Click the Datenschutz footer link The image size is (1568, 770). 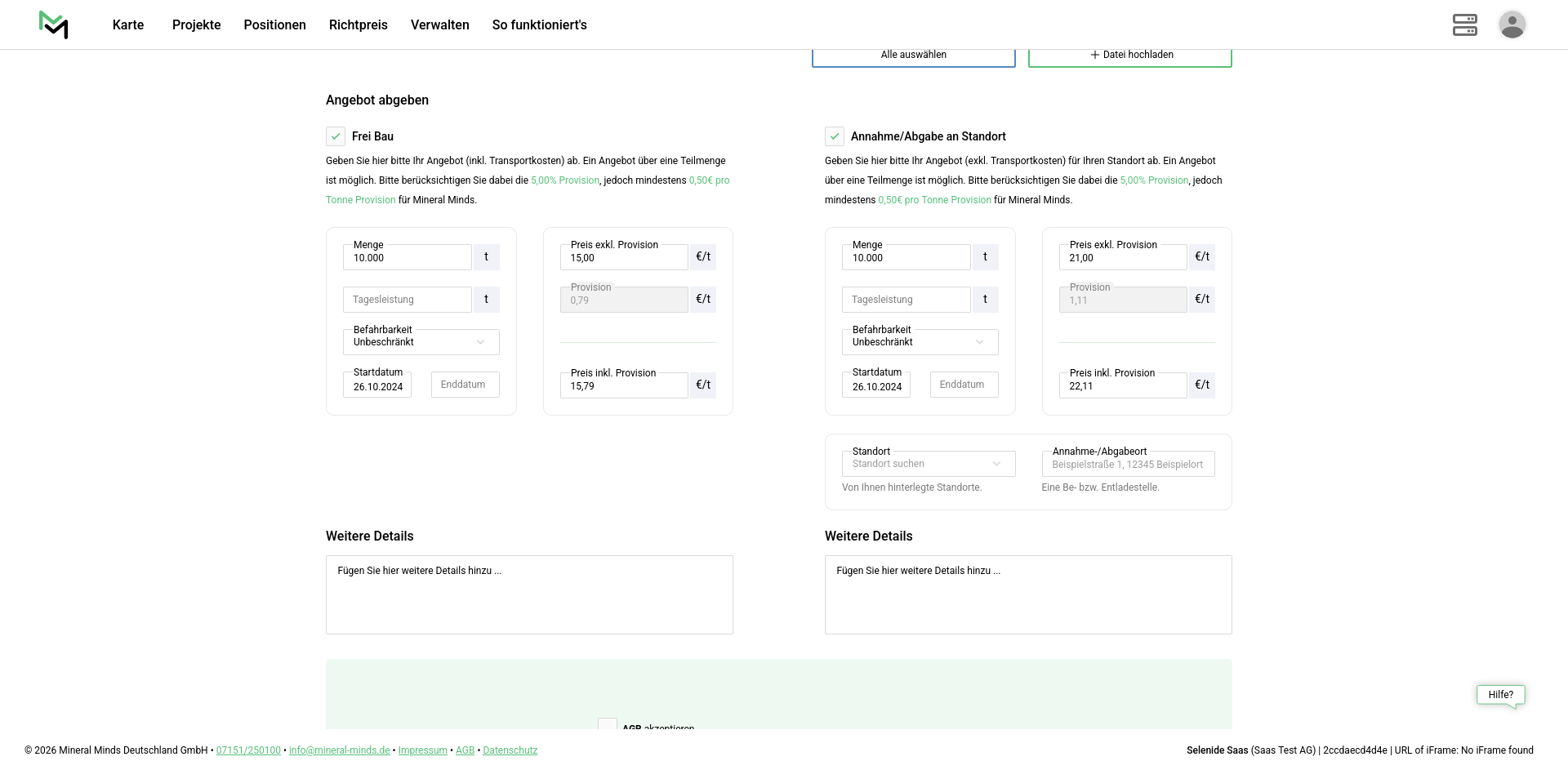coord(510,750)
